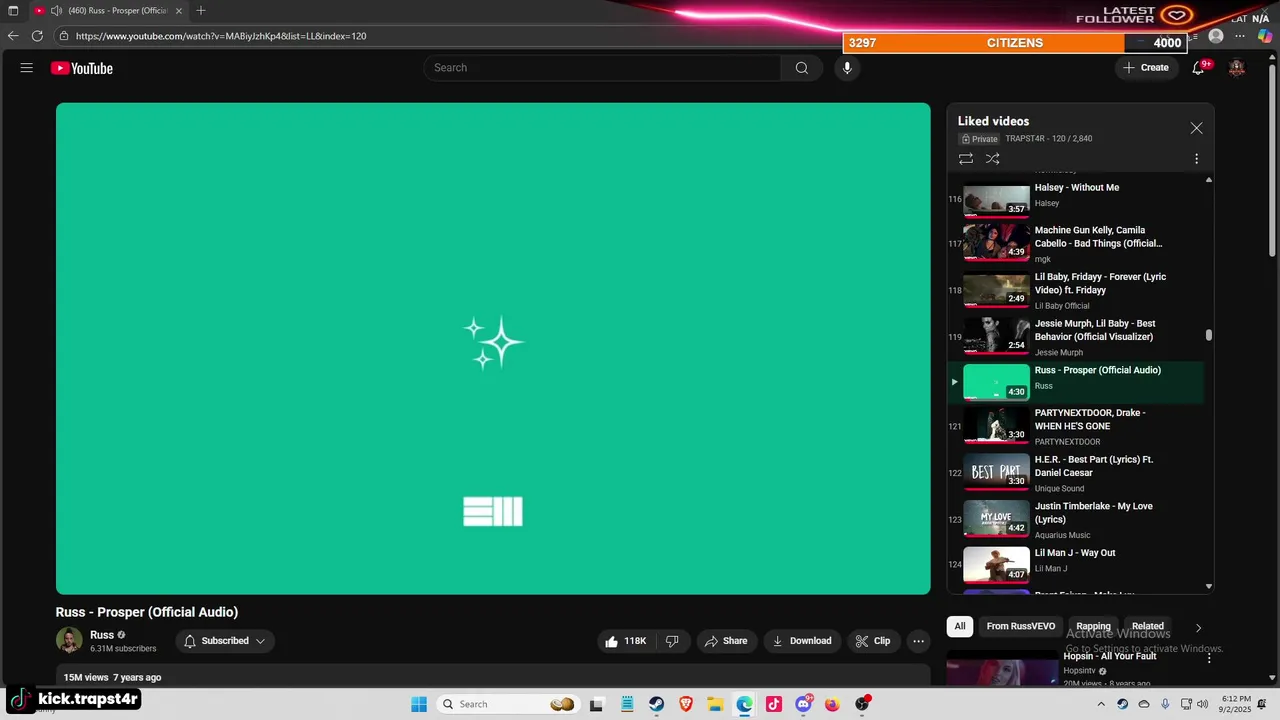
Task: Open YouTube notifications bell
Action: [x=1198, y=68]
